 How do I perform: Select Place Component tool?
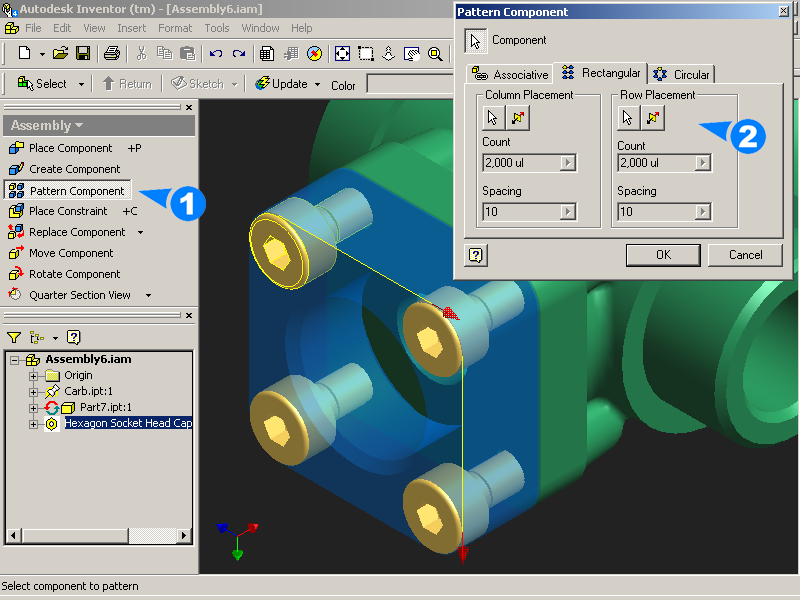click(70, 148)
